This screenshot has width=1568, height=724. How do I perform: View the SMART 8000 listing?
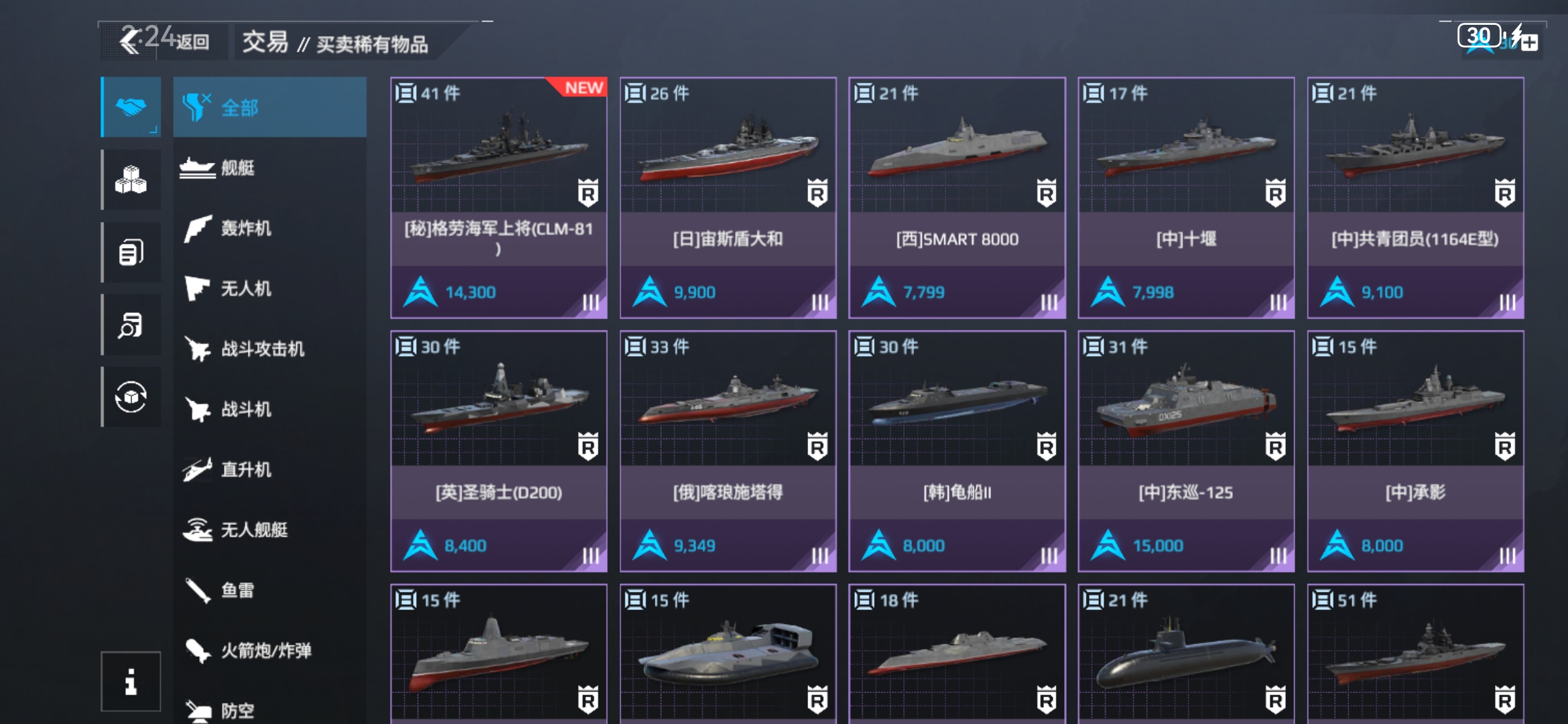click(x=958, y=198)
